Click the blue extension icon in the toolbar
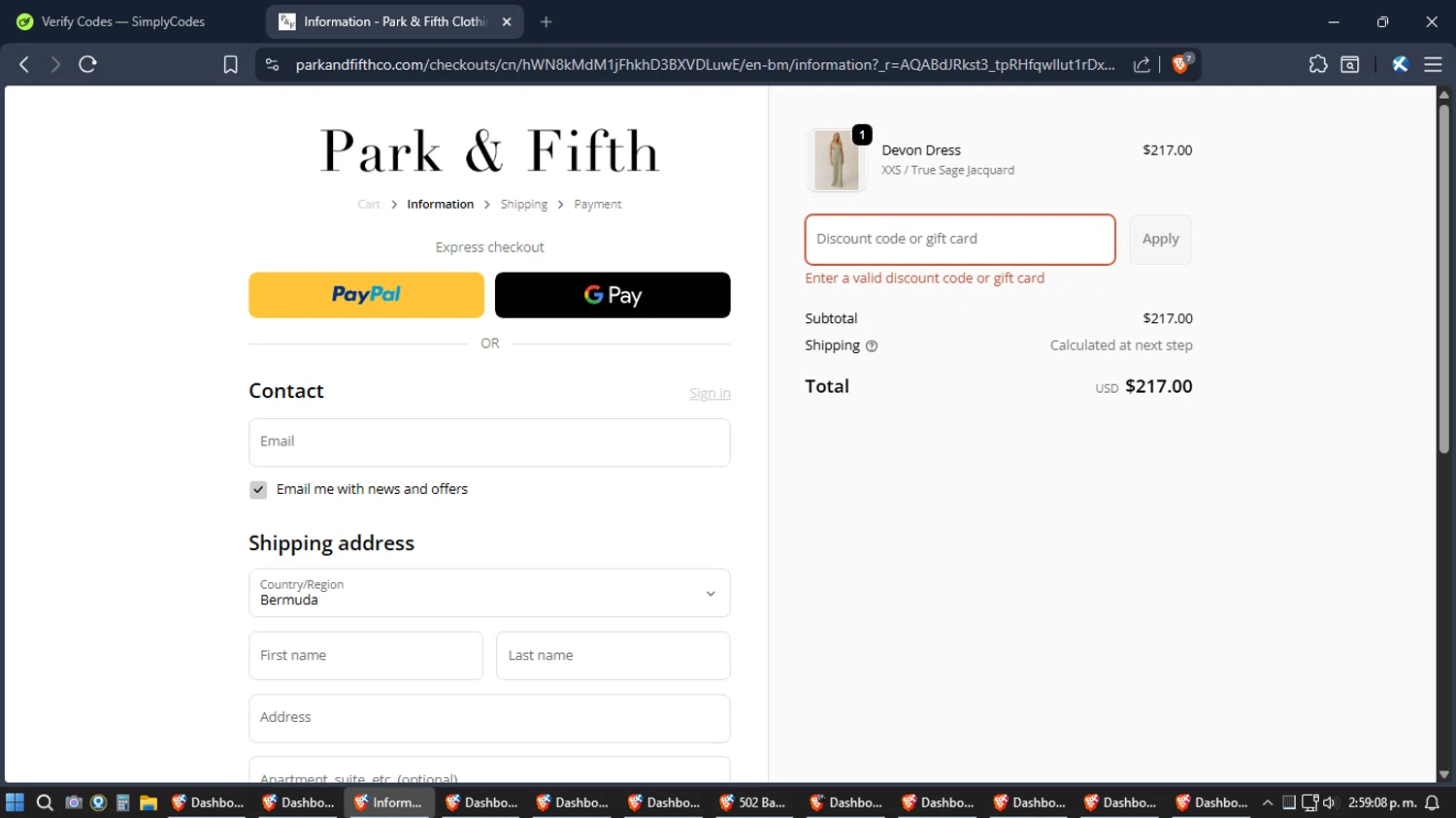 [x=1400, y=64]
